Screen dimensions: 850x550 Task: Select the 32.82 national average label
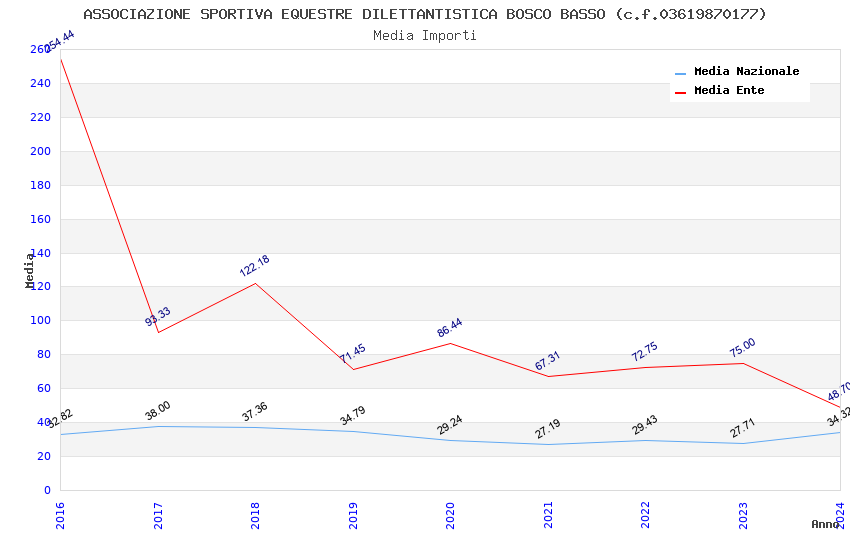(60, 419)
